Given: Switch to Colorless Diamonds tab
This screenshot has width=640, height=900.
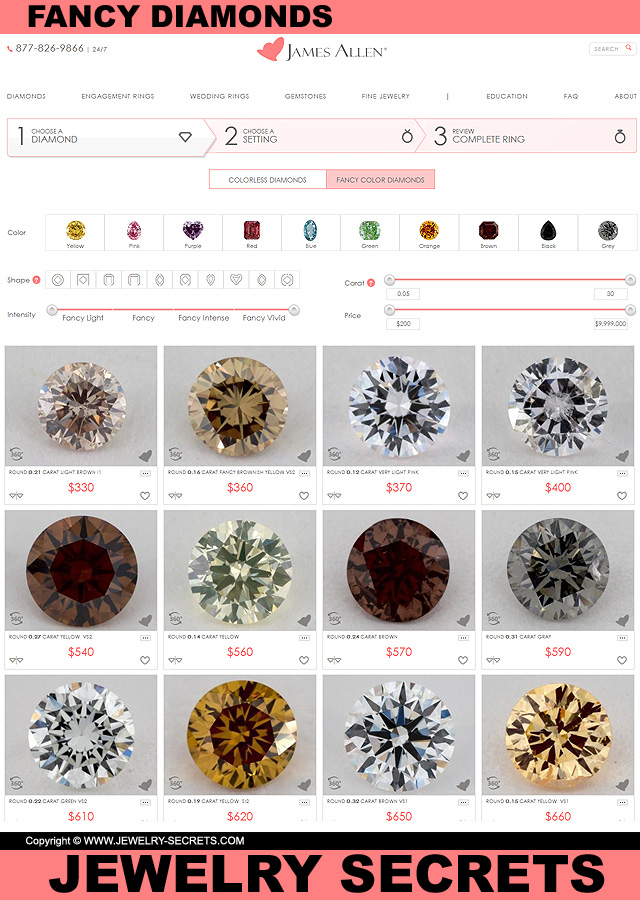Looking at the screenshot, I should [x=267, y=179].
